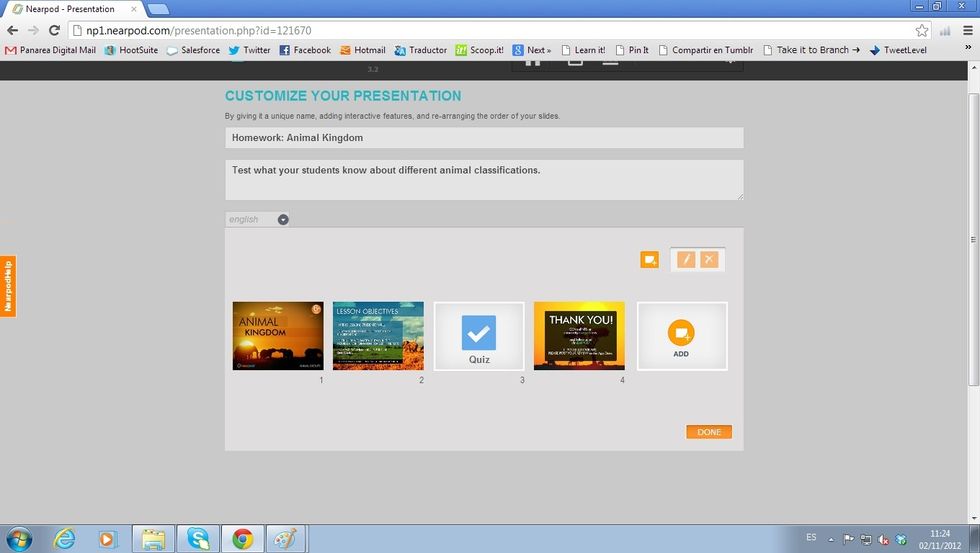Open Windows Media Player from the taskbar
980x553 pixels.
coord(107,539)
